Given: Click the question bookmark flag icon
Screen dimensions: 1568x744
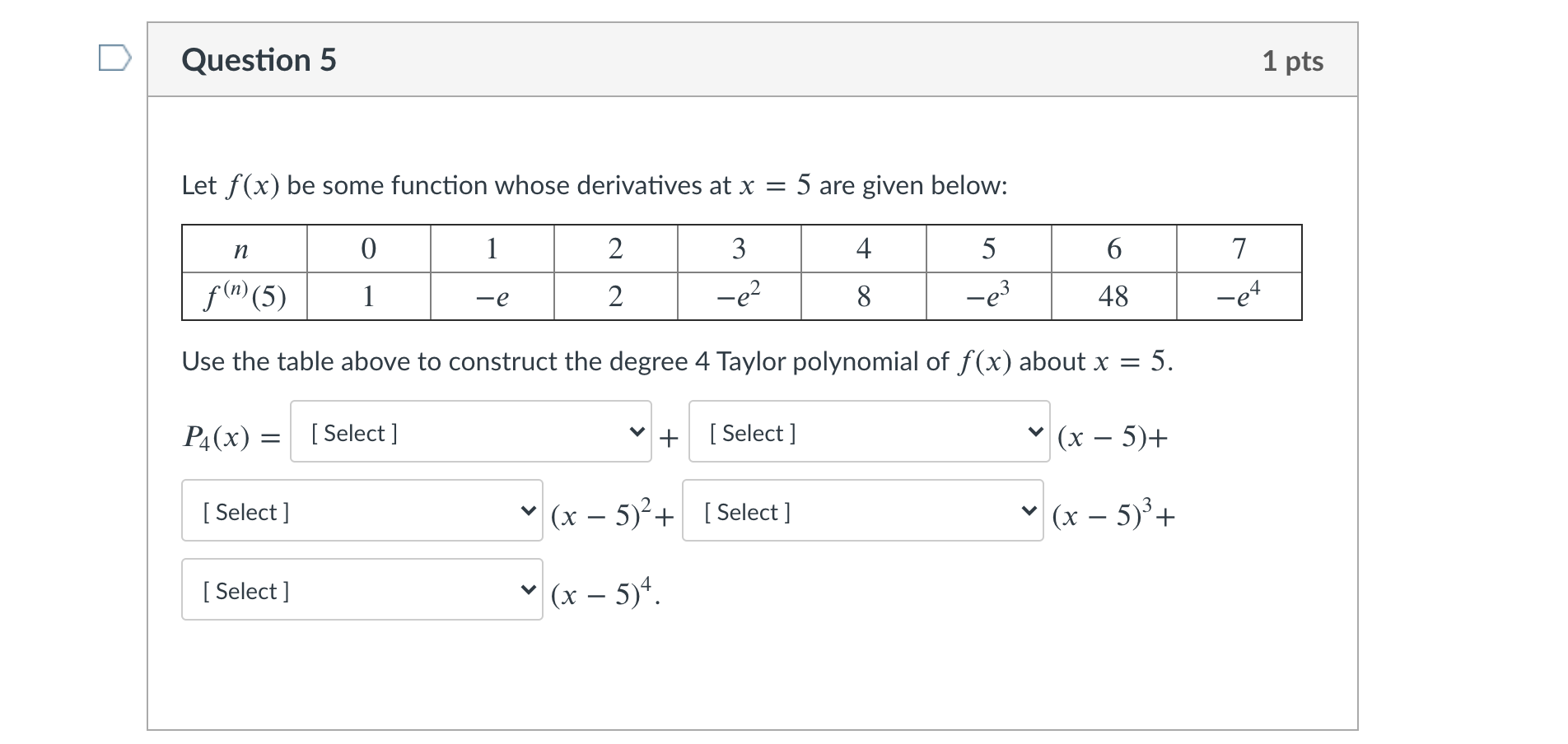Looking at the screenshot, I should click(116, 58).
